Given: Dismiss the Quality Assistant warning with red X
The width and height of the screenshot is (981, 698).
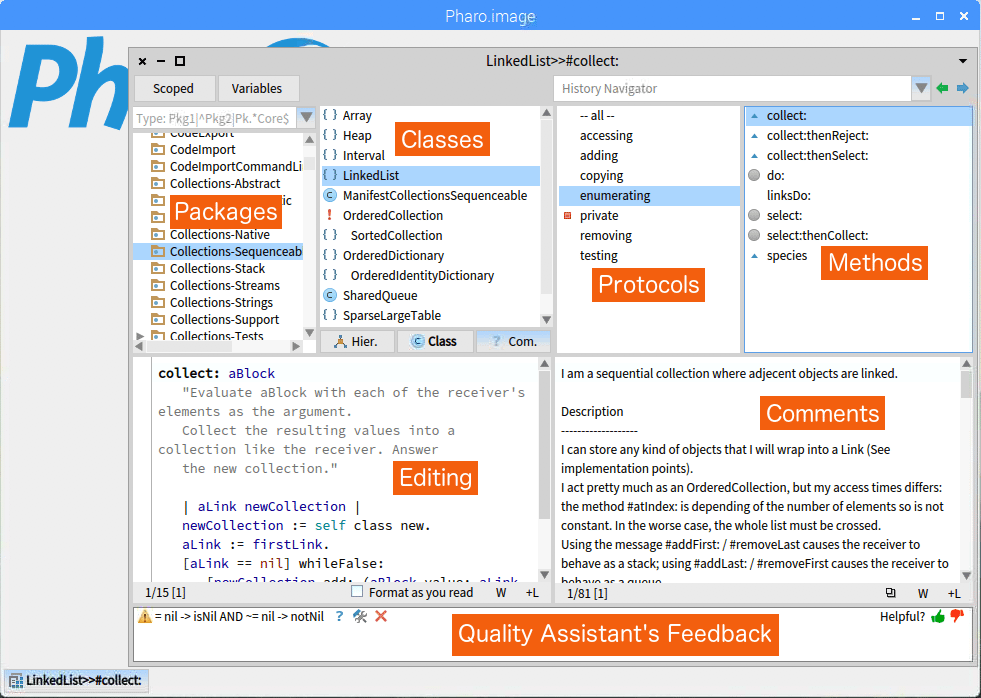Looking at the screenshot, I should (381, 617).
